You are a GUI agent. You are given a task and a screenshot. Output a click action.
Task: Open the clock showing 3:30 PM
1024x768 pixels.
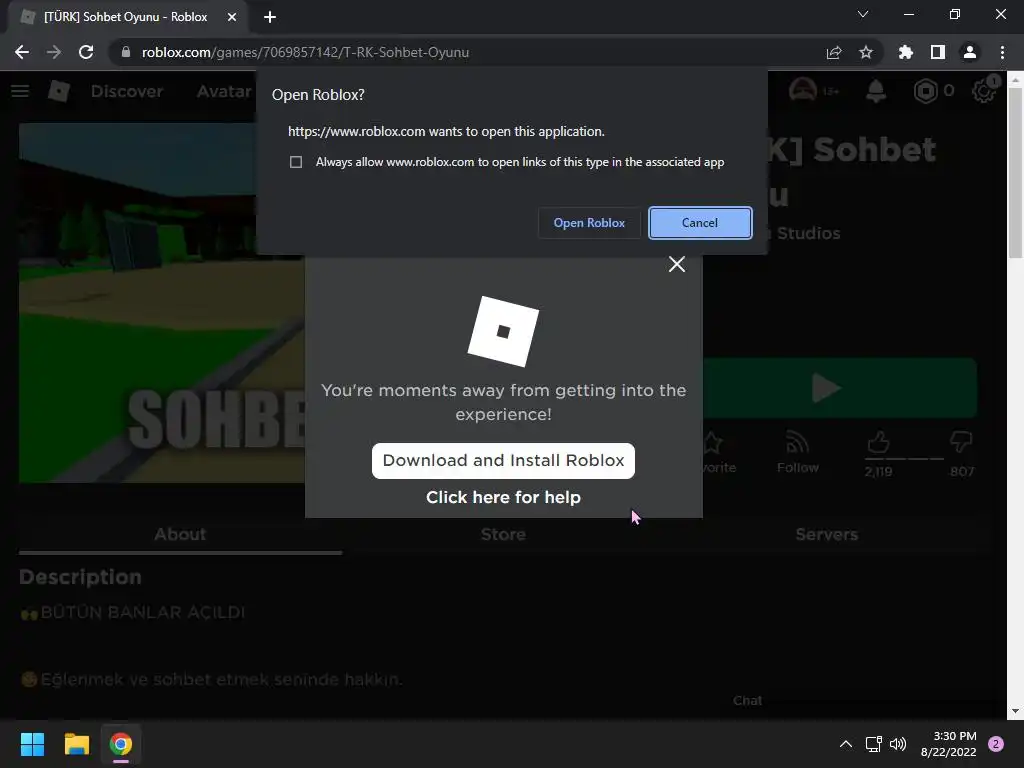coord(948,744)
